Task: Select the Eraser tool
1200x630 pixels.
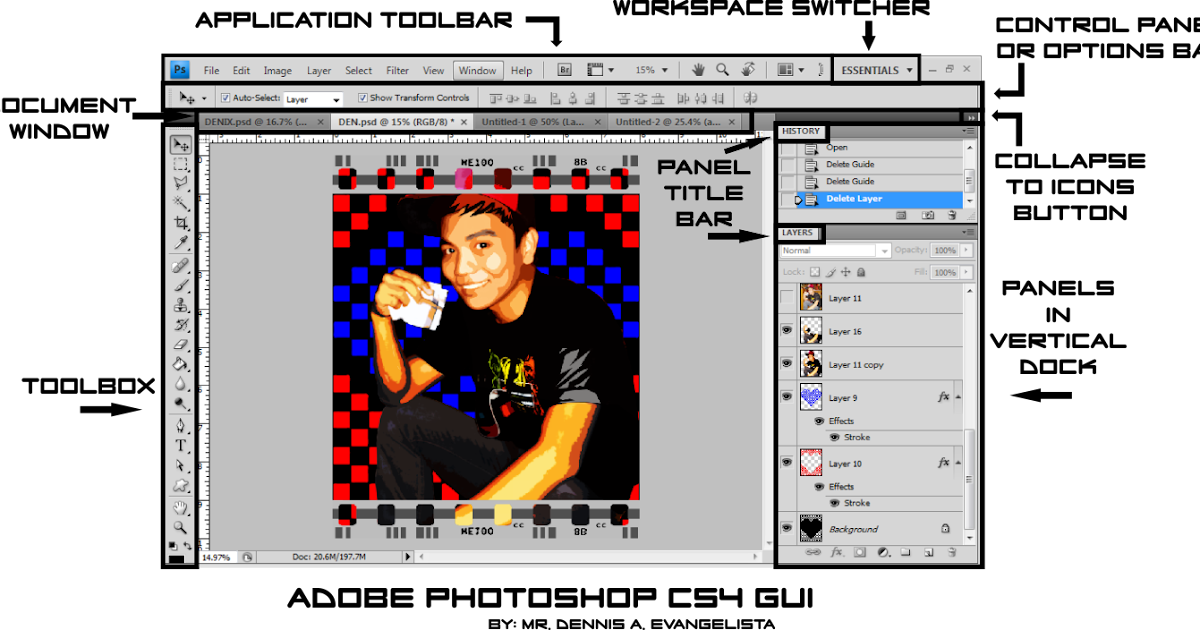Action: tap(181, 344)
